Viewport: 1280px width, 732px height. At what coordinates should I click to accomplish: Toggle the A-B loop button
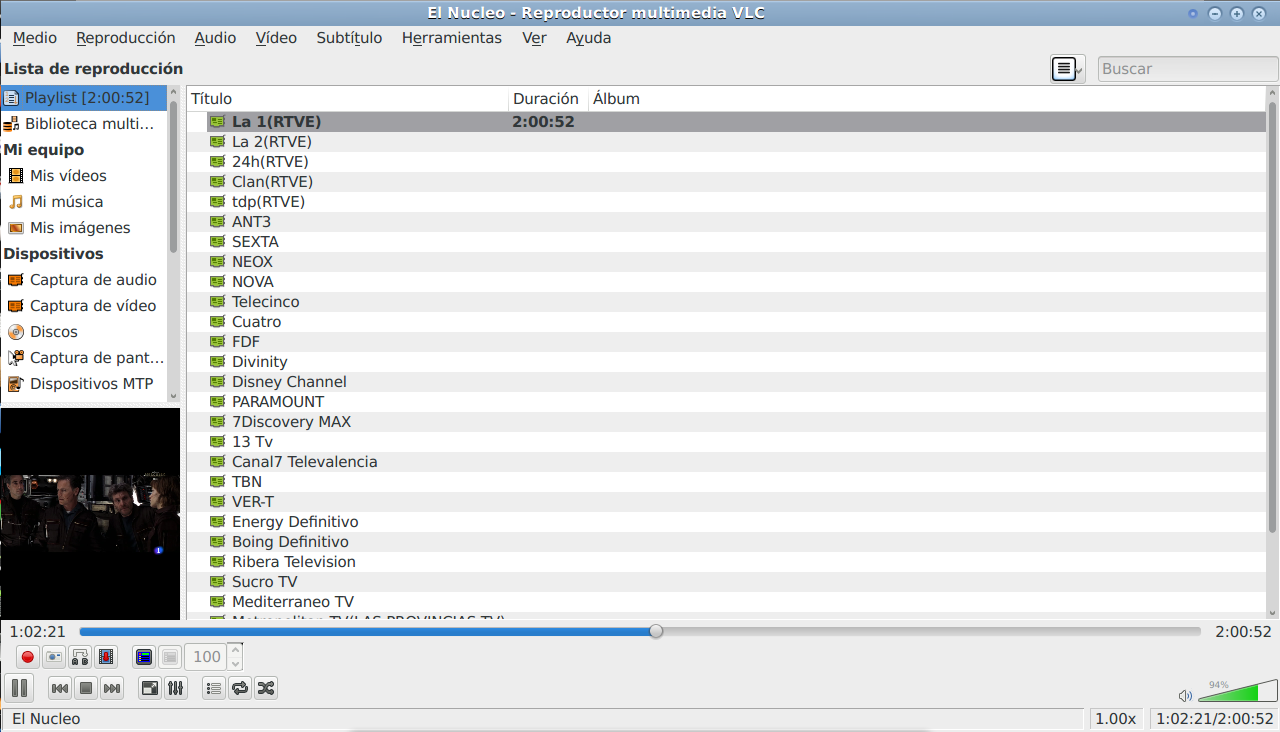tap(80, 657)
